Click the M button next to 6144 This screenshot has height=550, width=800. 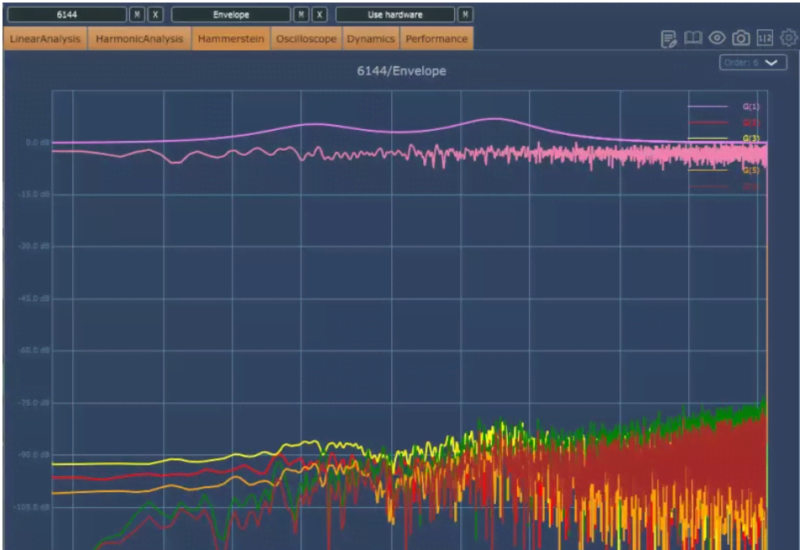point(138,15)
